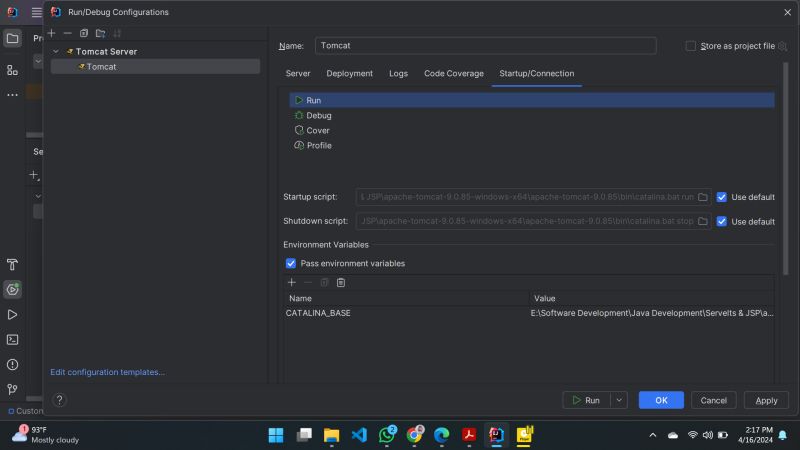The height and width of the screenshot is (450, 800).
Task: Open the Structure tool window icon
Action: (12, 70)
